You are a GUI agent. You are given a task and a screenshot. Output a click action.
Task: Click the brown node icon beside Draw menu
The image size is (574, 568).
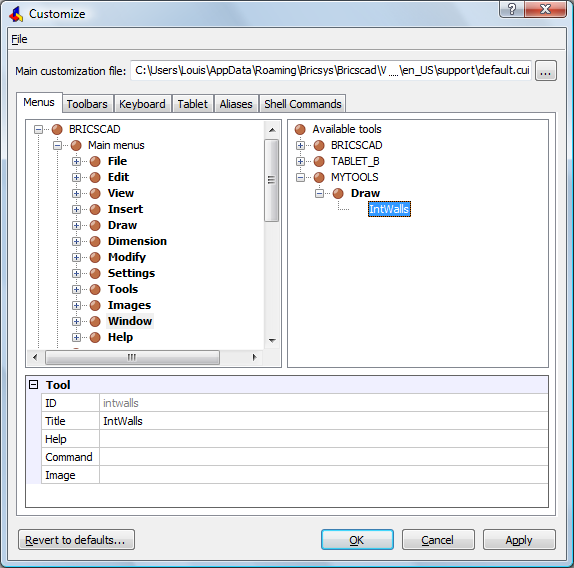click(95, 225)
